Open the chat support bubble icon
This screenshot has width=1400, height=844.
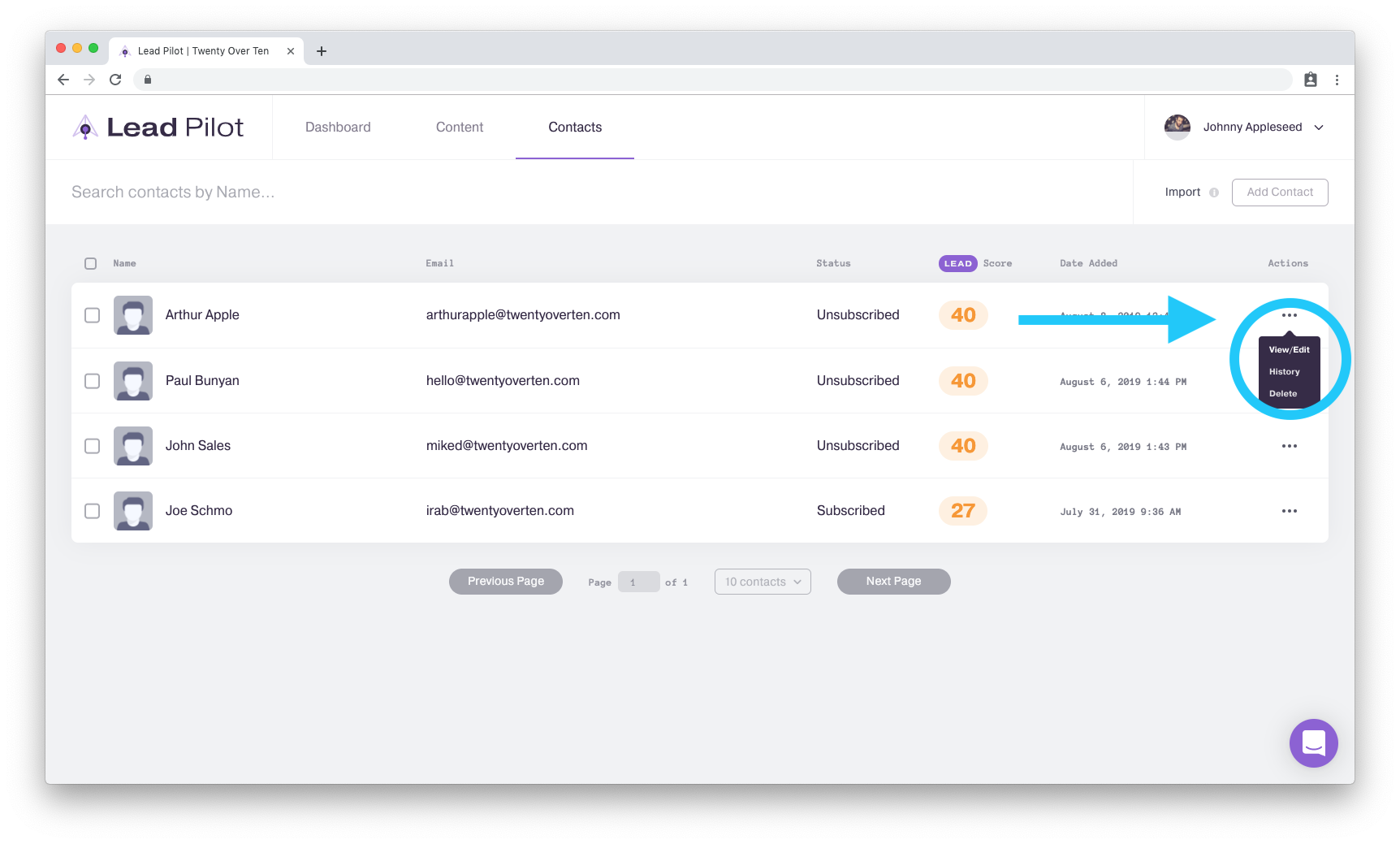(x=1314, y=743)
